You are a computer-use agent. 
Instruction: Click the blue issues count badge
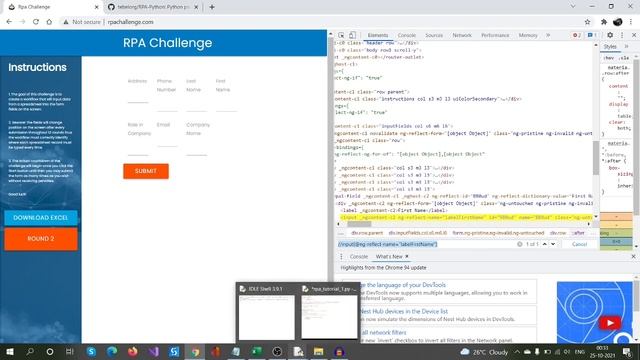click(592, 36)
